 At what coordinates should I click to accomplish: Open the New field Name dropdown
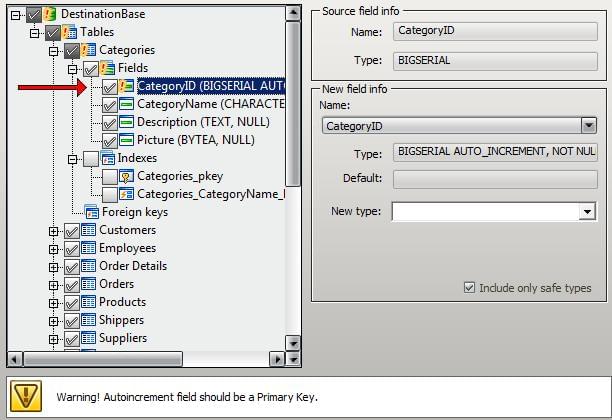(x=589, y=126)
